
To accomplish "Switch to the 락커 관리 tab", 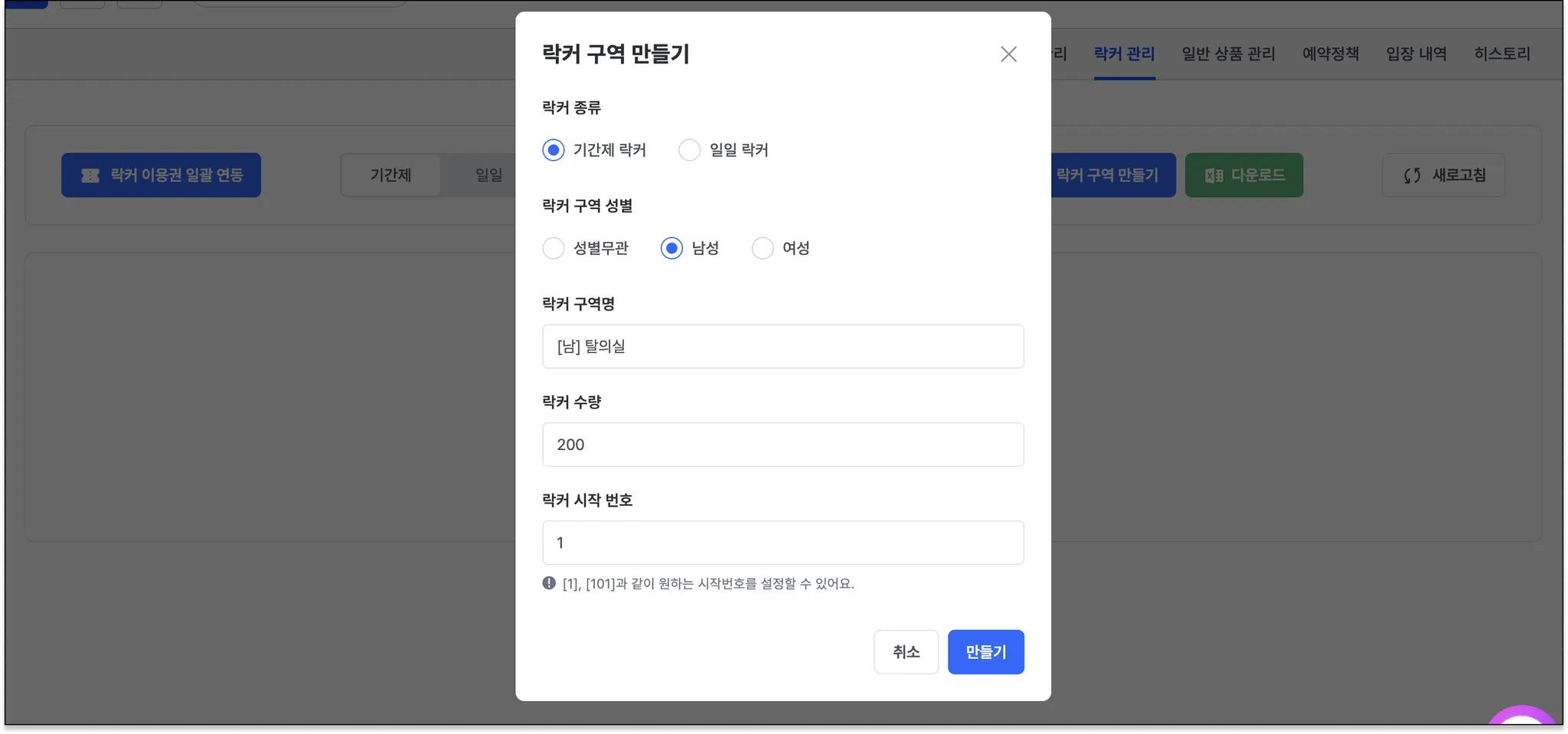I will [x=1124, y=54].
